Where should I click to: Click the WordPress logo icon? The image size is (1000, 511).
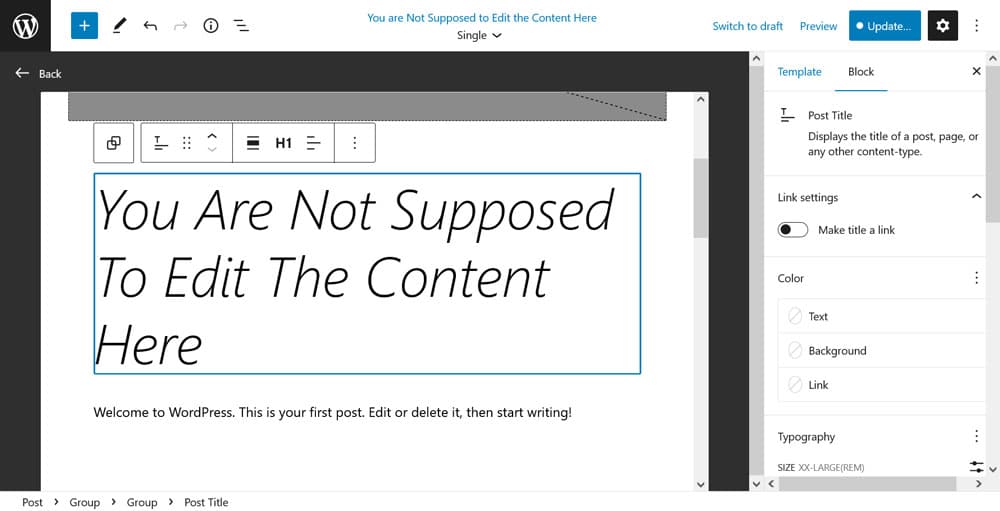[25, 26]
